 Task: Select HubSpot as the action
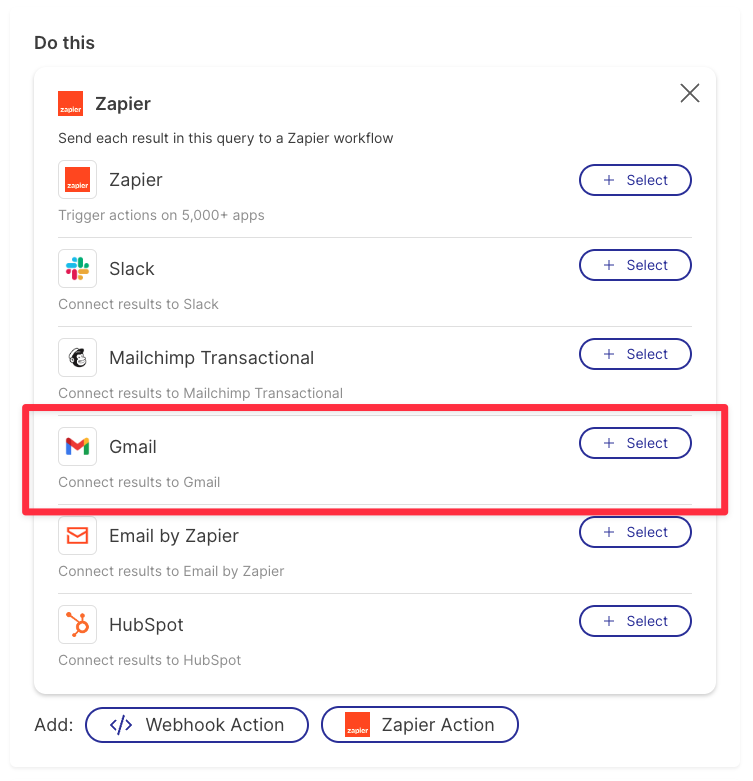pyautogui.click(x=635, y=621)
